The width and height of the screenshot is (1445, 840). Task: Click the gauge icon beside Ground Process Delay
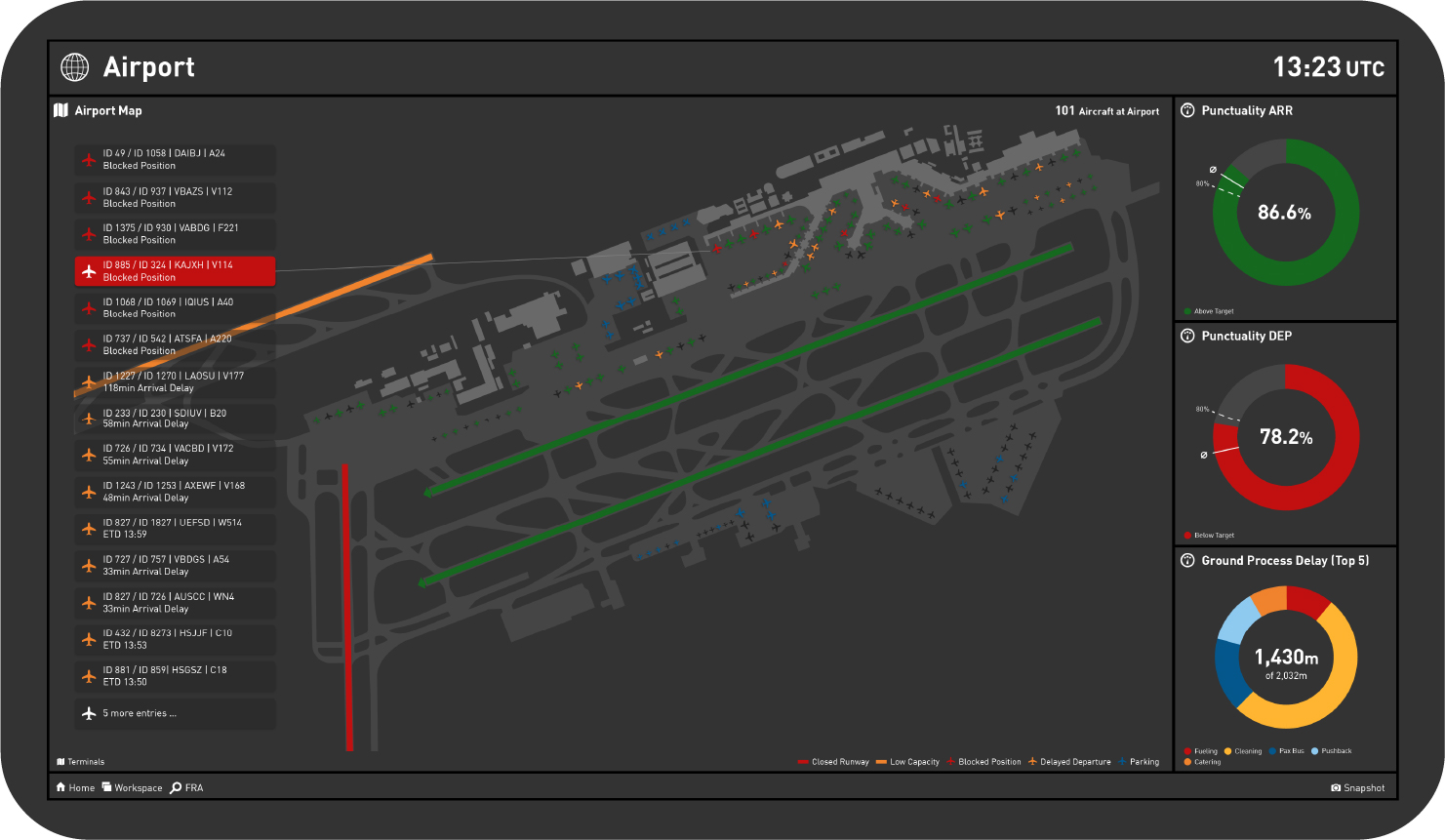click(1187, 561)
